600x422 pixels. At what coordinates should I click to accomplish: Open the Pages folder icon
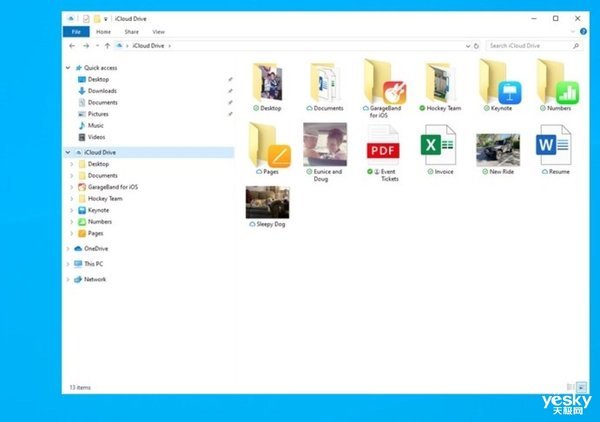click(270, 145)
